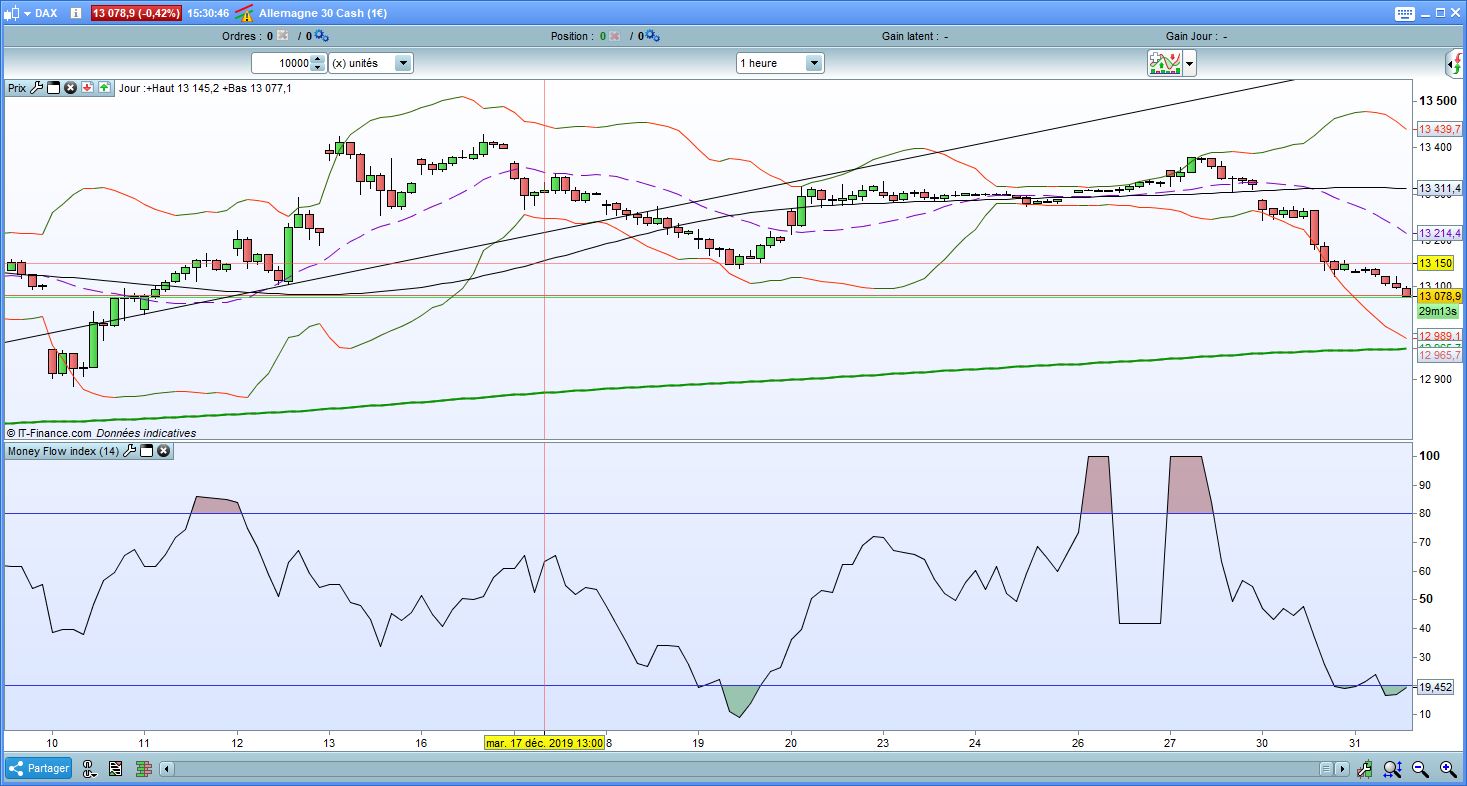This screenshot has height=786, width=1467.
Task: Cancel all pending orders
Action: click(x=282, y=36)
